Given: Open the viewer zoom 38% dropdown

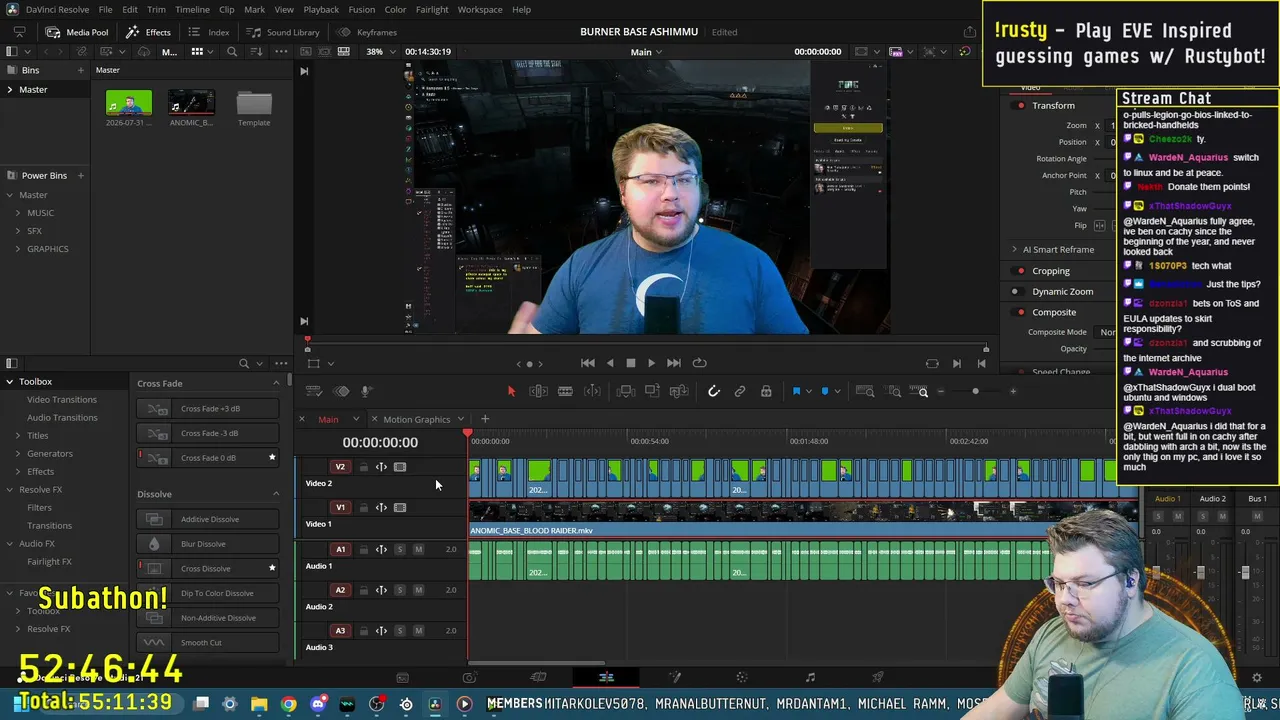Looking at the screenshot, I should tap(380, 52).
